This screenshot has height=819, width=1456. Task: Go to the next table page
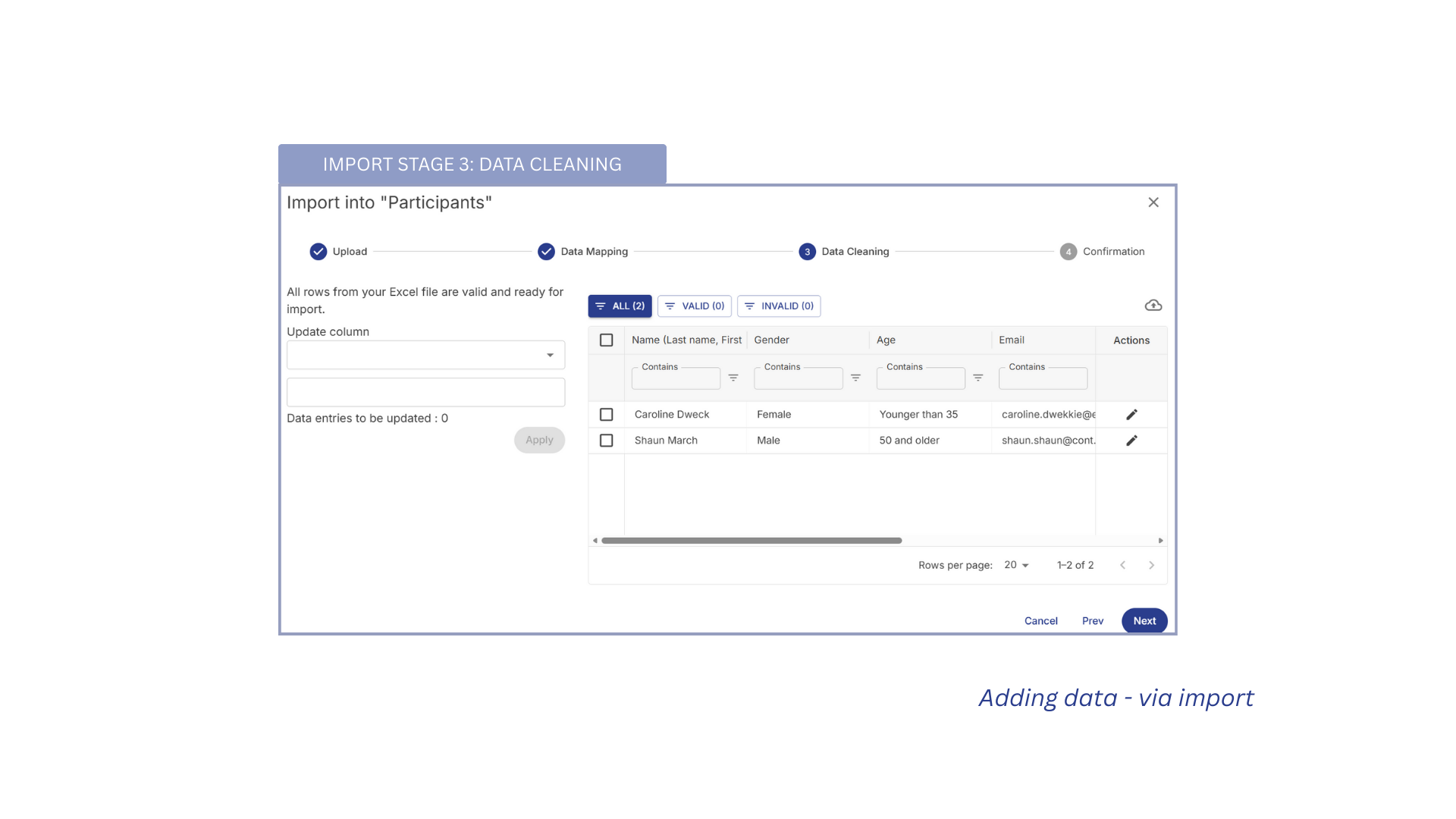click(1151, 565)
